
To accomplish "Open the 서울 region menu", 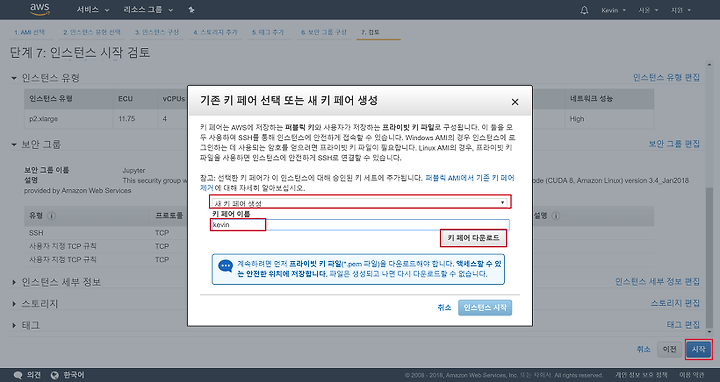I will 648,10.
